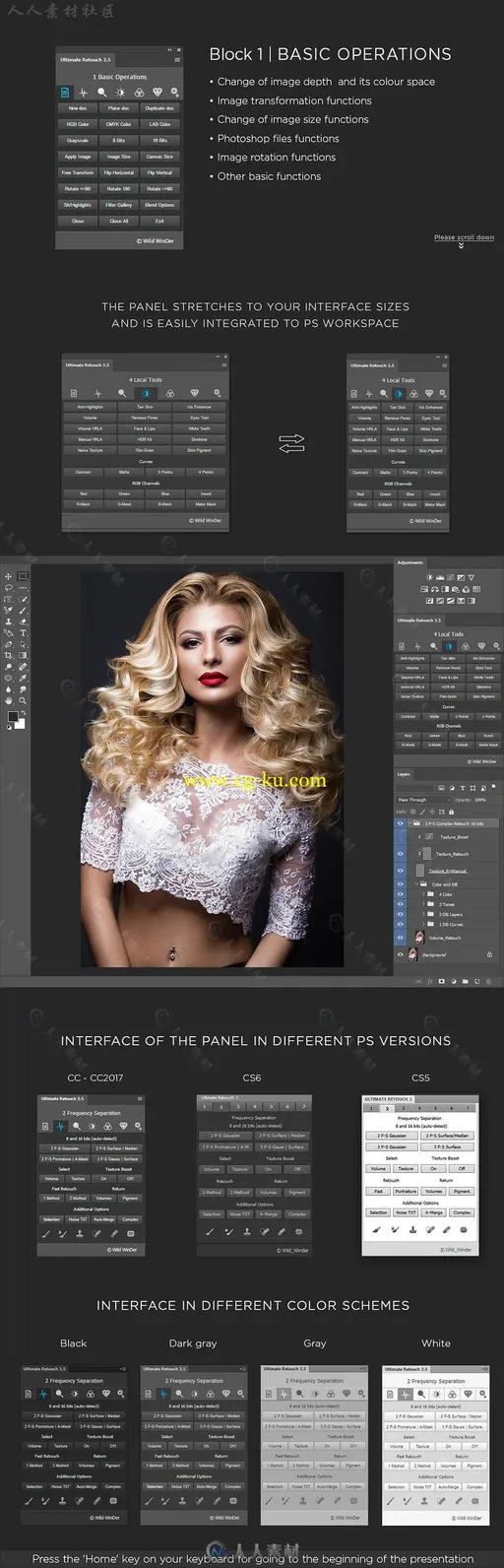Click the pulse-wave icon in CC-CC2017 panel

point(61,1127)
